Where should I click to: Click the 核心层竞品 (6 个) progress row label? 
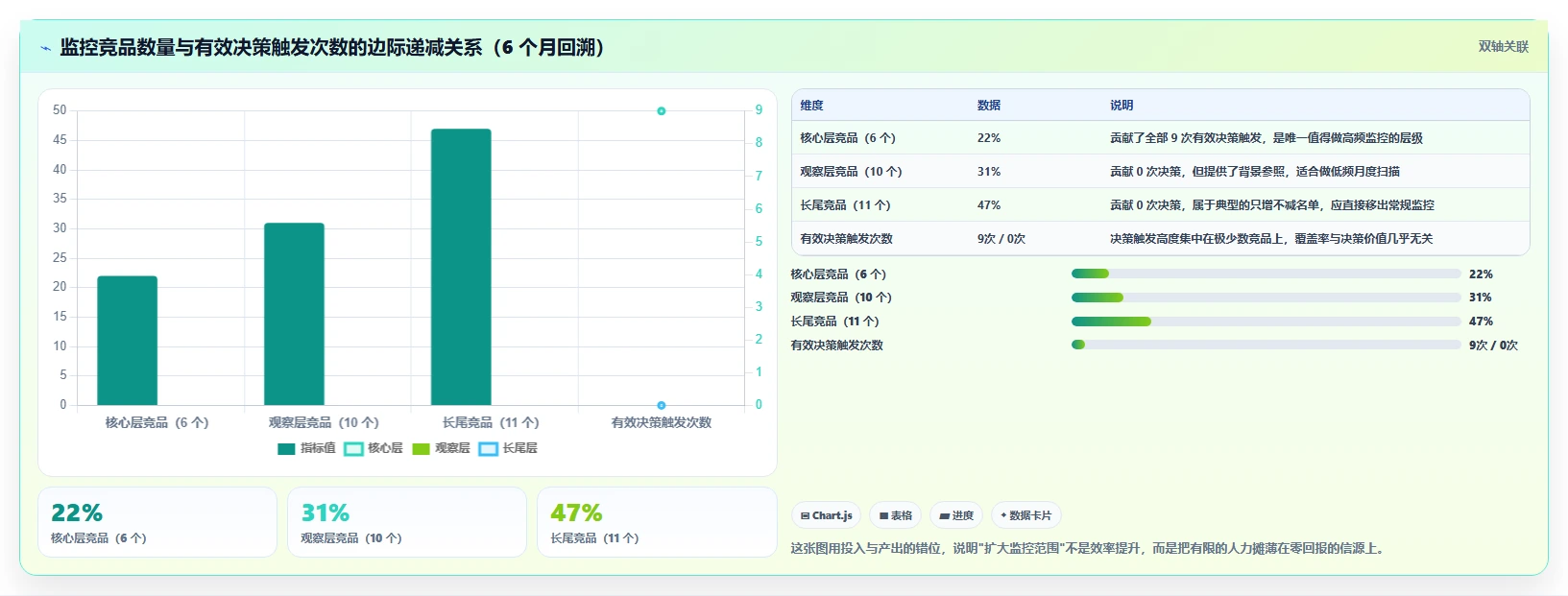838,274
